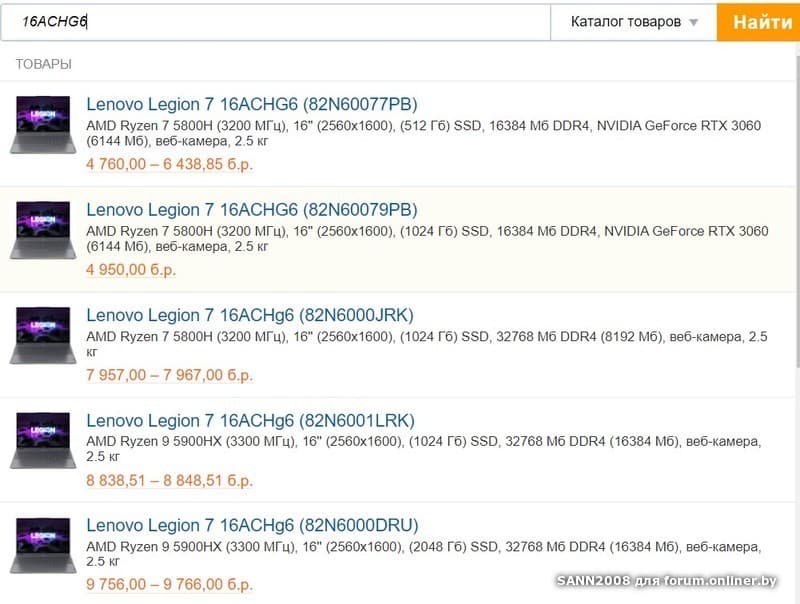Click price 4 760,00 – 6 438,85 б.р.
This screenshot has height=604, width=800.
click(169, 164)
